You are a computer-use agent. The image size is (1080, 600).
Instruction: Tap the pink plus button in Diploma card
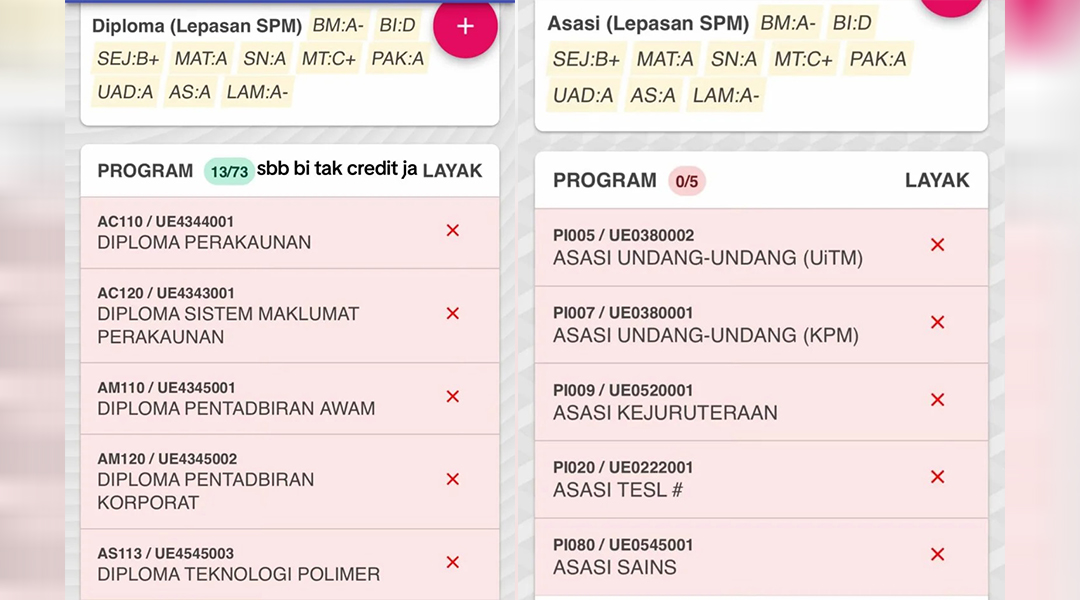pyautogui.click(x=465, y=27)
